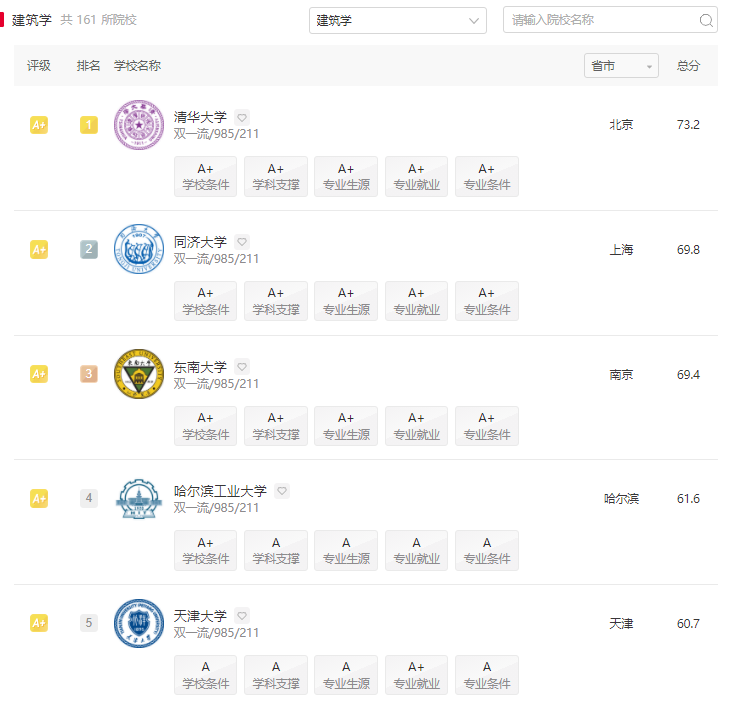Favorite 清华大学 with the heart icon
Image resolution: width=730 pixels, height=701 pixels.
coord(242,117)
